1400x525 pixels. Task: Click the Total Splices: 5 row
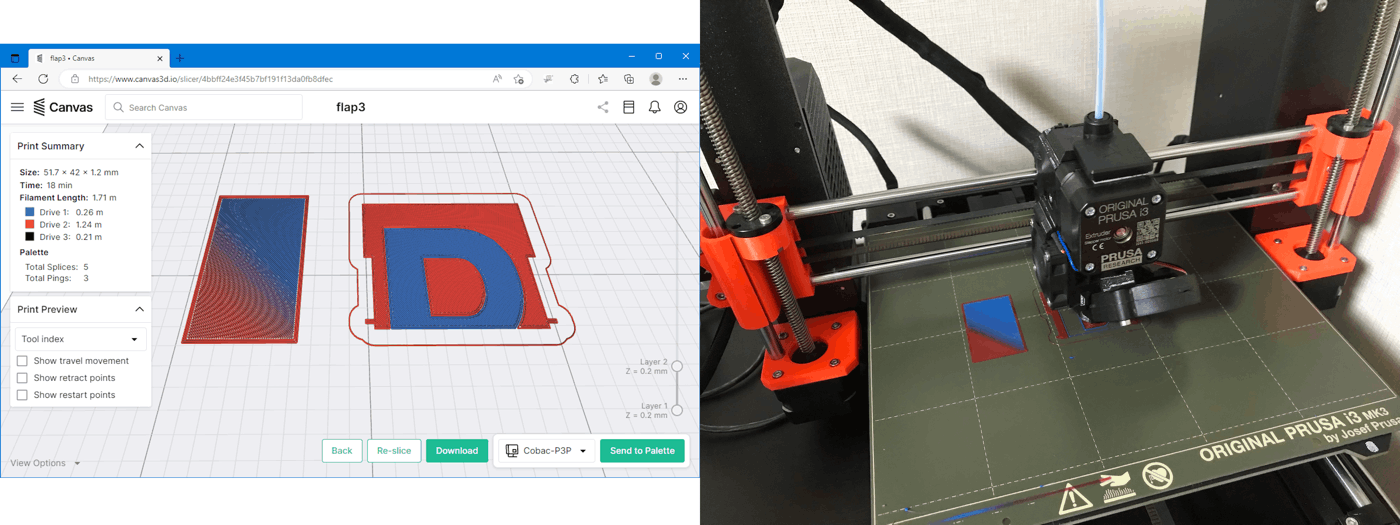point(57,267)
